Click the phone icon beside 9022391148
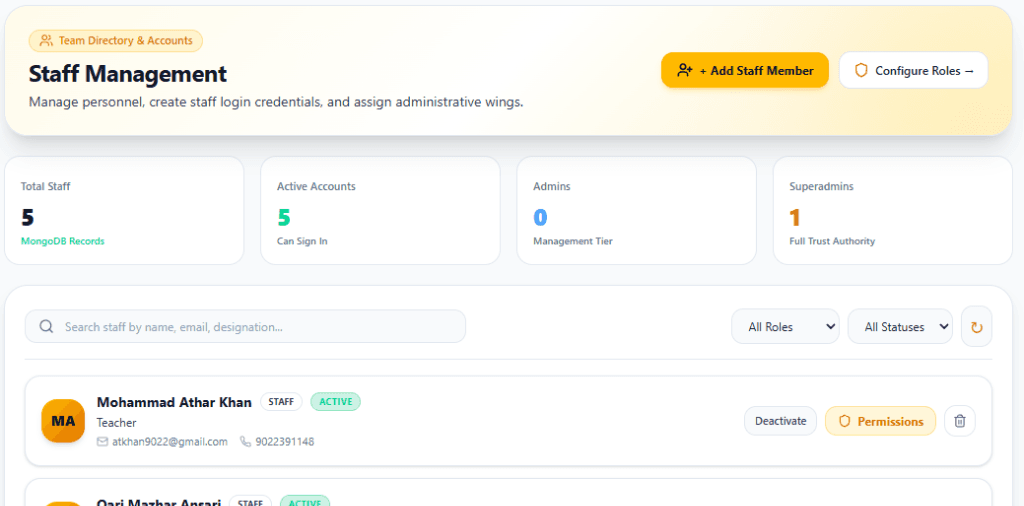The height and width of the screenshot is (506, 1024). pyautogui.click(x=246, y=442)
